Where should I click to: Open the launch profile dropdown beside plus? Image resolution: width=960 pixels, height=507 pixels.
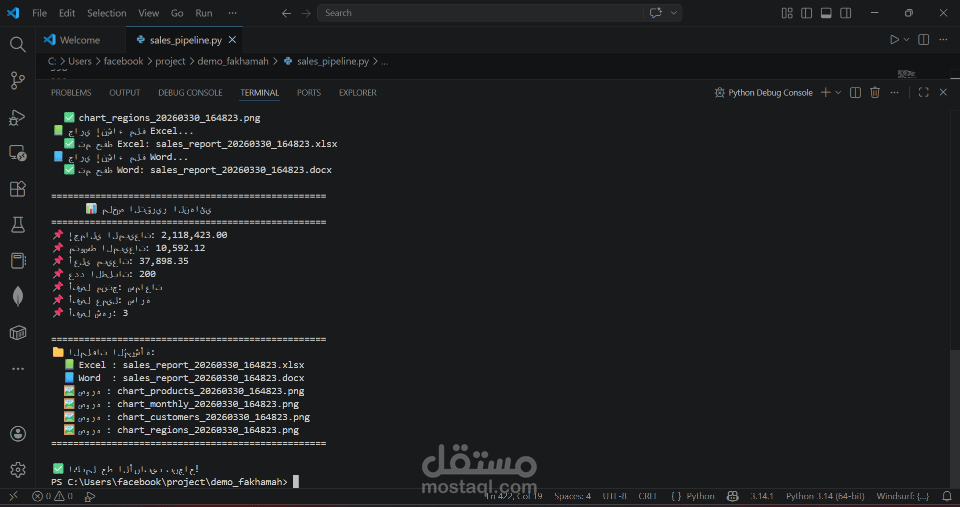(x=838, y=92)
